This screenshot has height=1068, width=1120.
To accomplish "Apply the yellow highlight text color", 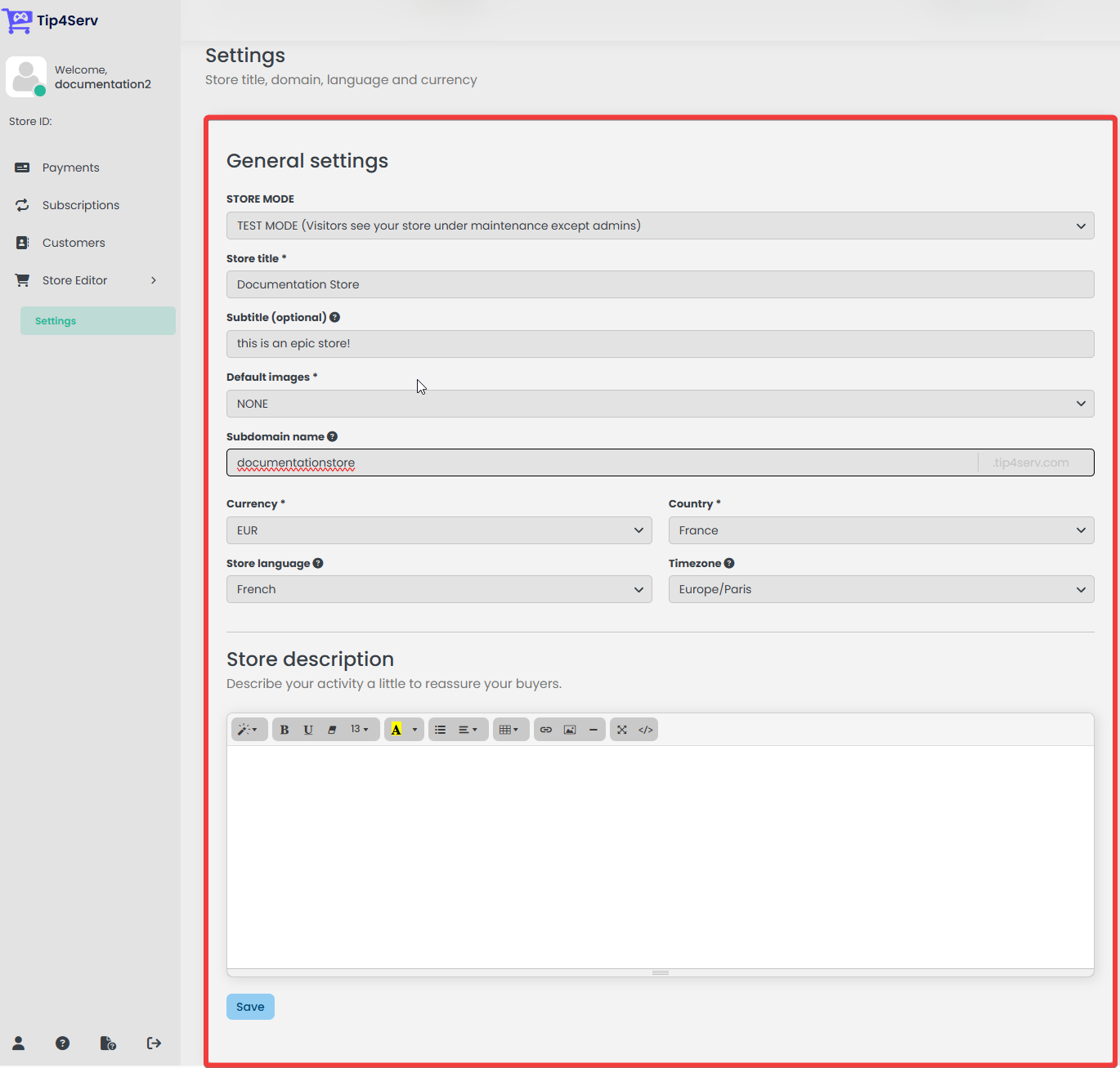I will [x=396, y=730].
